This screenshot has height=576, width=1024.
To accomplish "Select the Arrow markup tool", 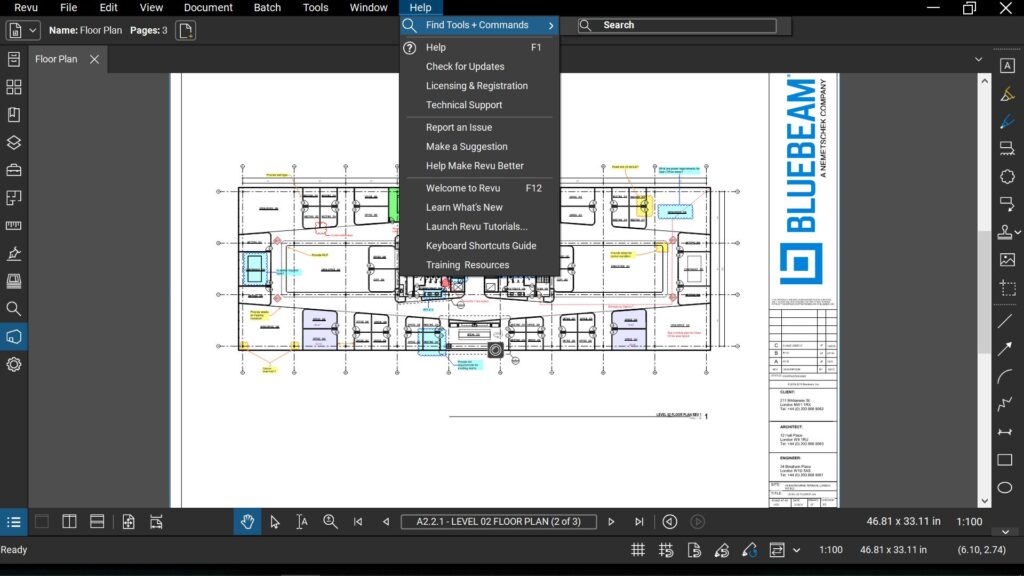I will (1006, 349).
